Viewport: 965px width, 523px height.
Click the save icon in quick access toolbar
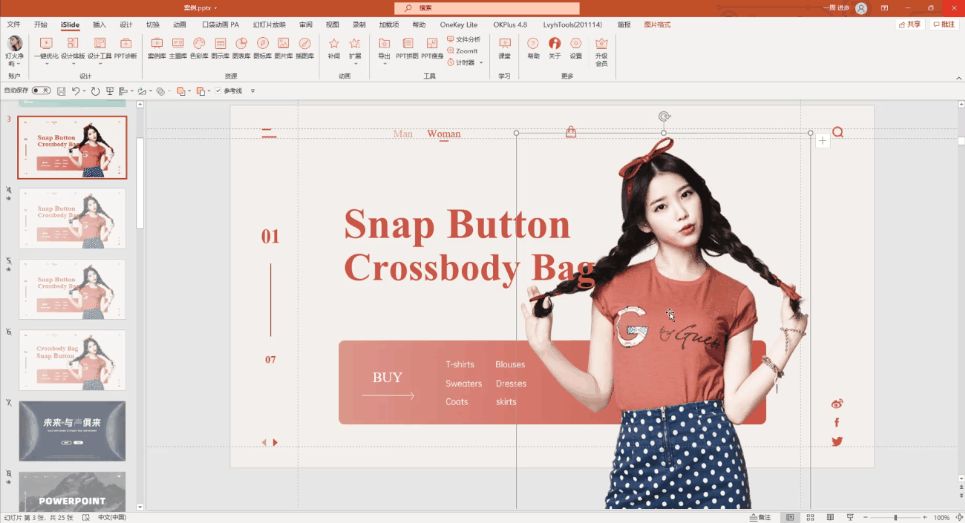[x=61, y=91]
